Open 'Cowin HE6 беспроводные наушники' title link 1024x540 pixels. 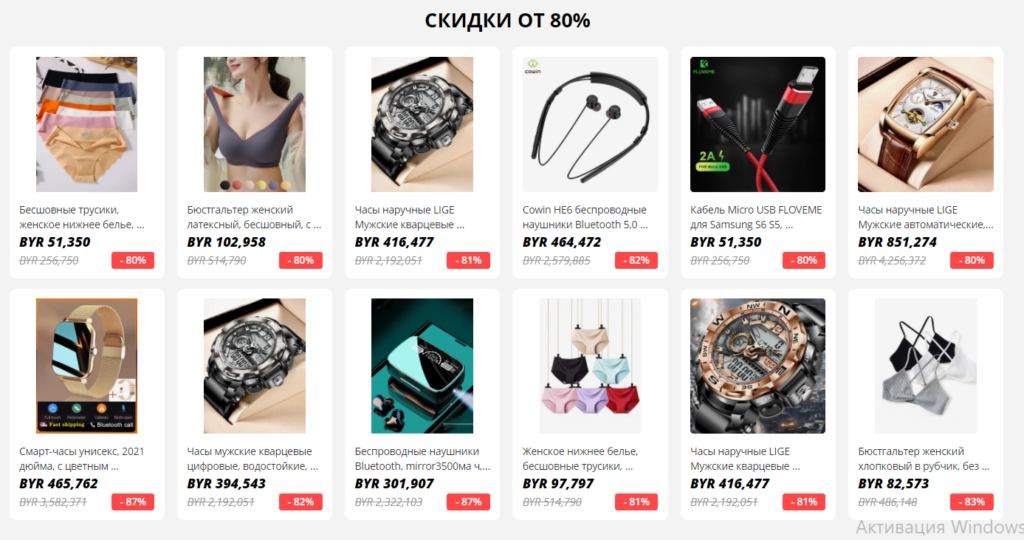click(585, 217)
